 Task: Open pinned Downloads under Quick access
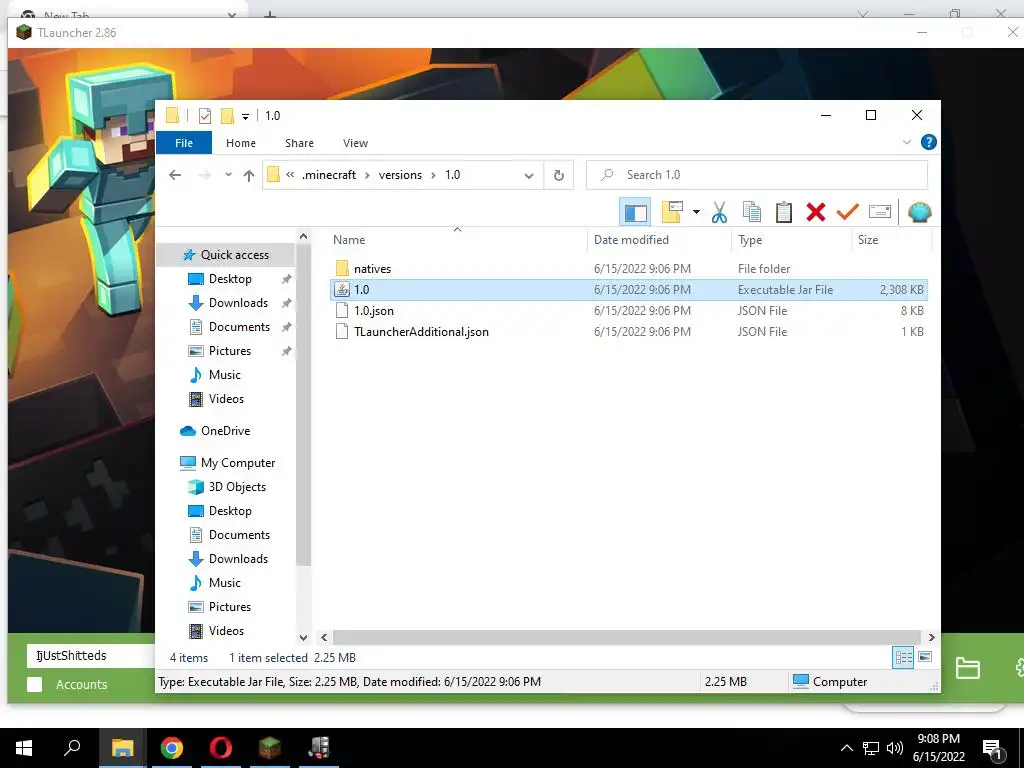tap(238, 303)
